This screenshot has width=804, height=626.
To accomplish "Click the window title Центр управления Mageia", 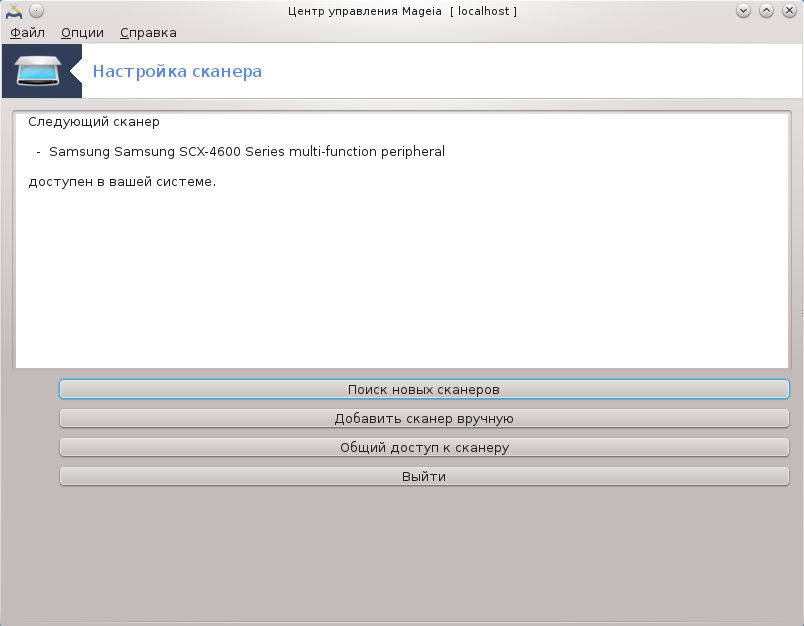I will coord(365,11).
